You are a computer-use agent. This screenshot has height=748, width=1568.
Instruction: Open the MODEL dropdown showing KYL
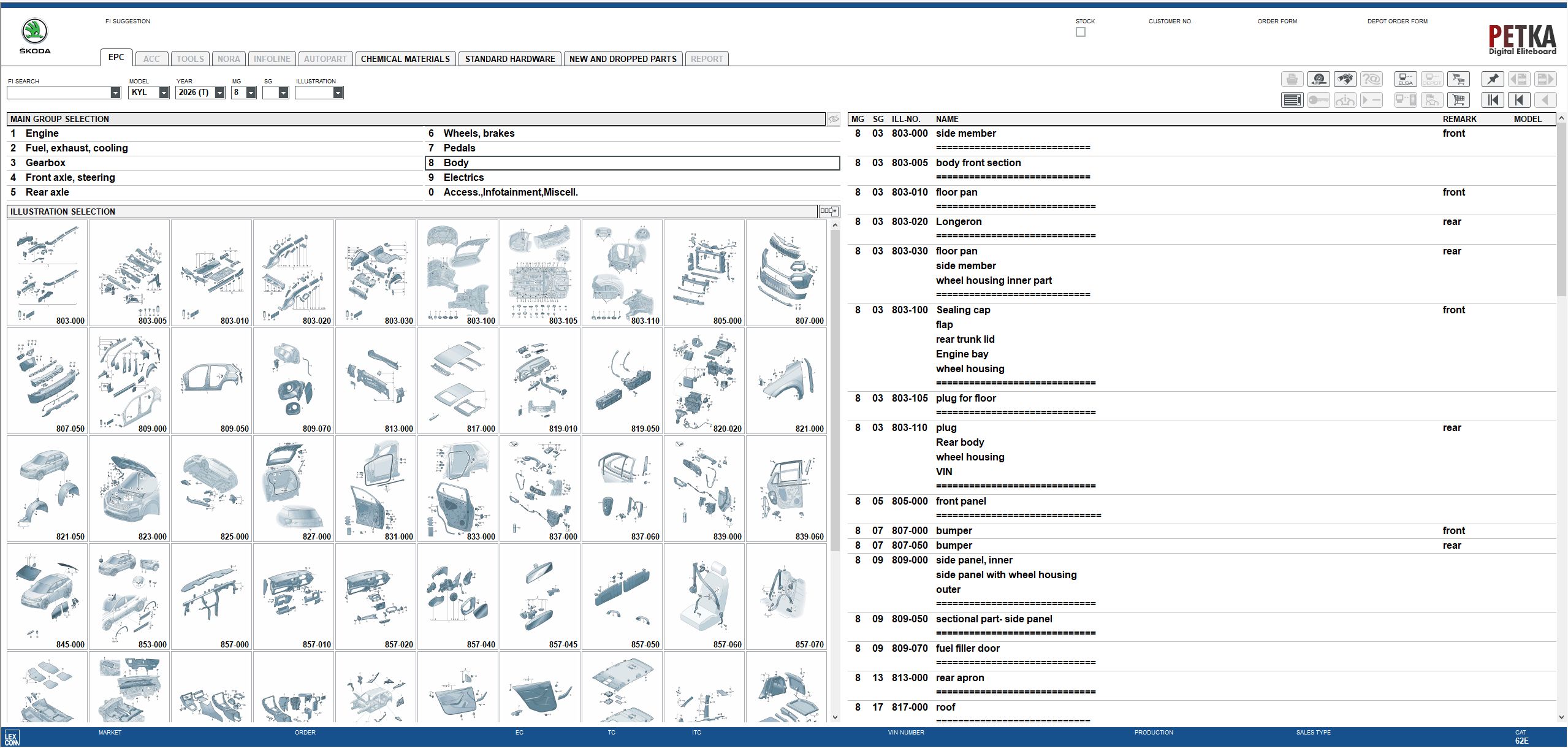164,93
